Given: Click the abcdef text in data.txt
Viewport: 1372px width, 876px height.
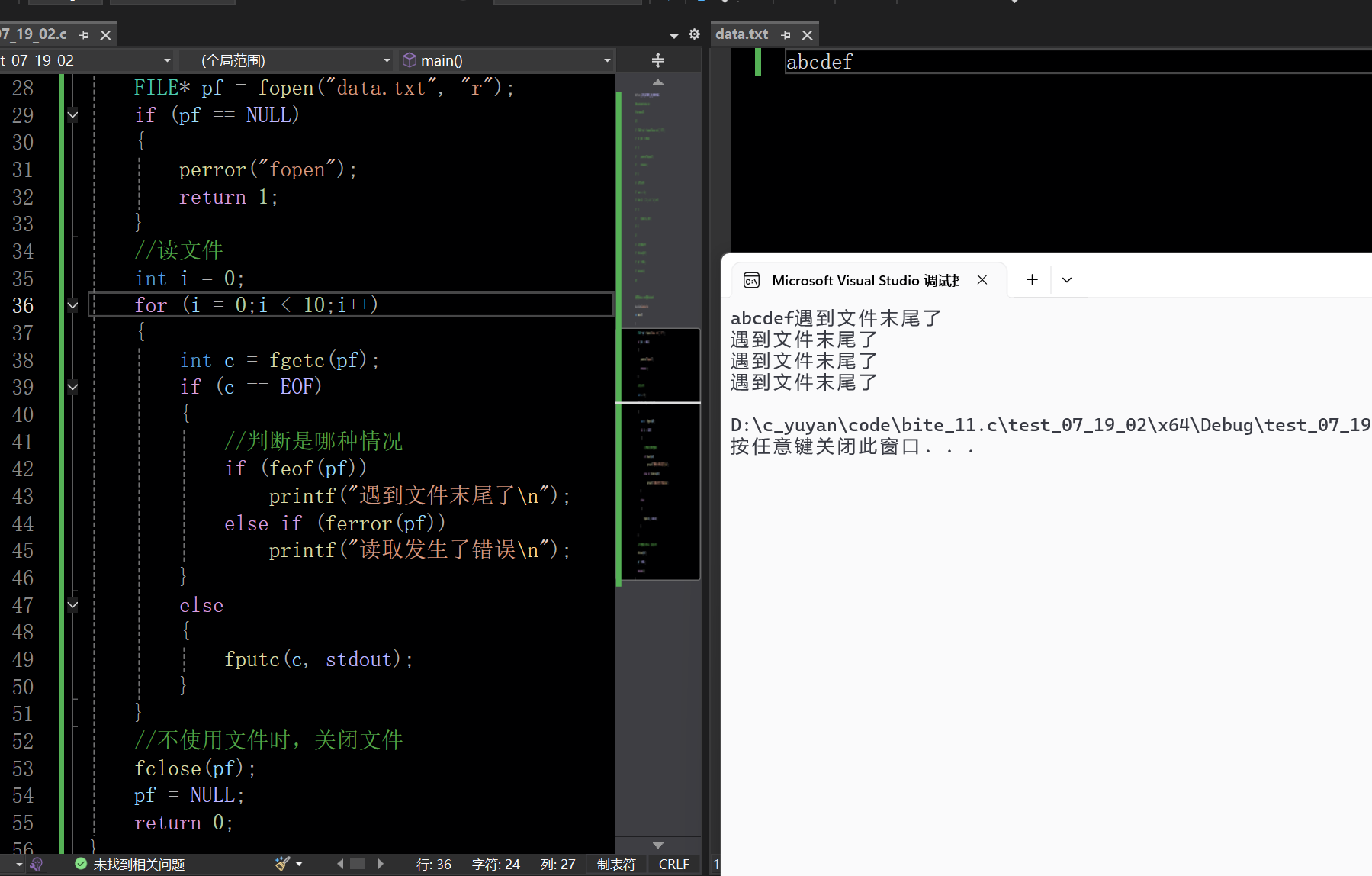Looking at the screenshot, I should 819,62.
